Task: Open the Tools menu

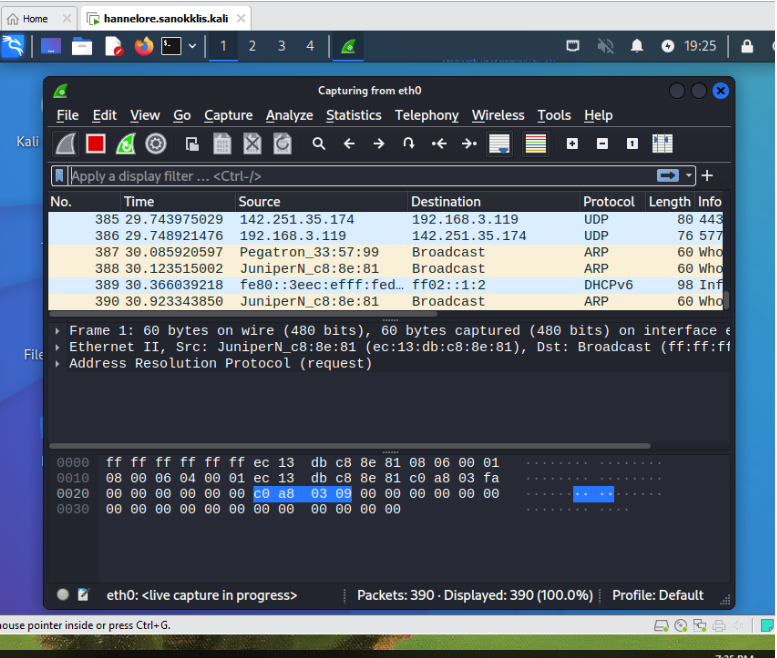Action: [554, 115]
